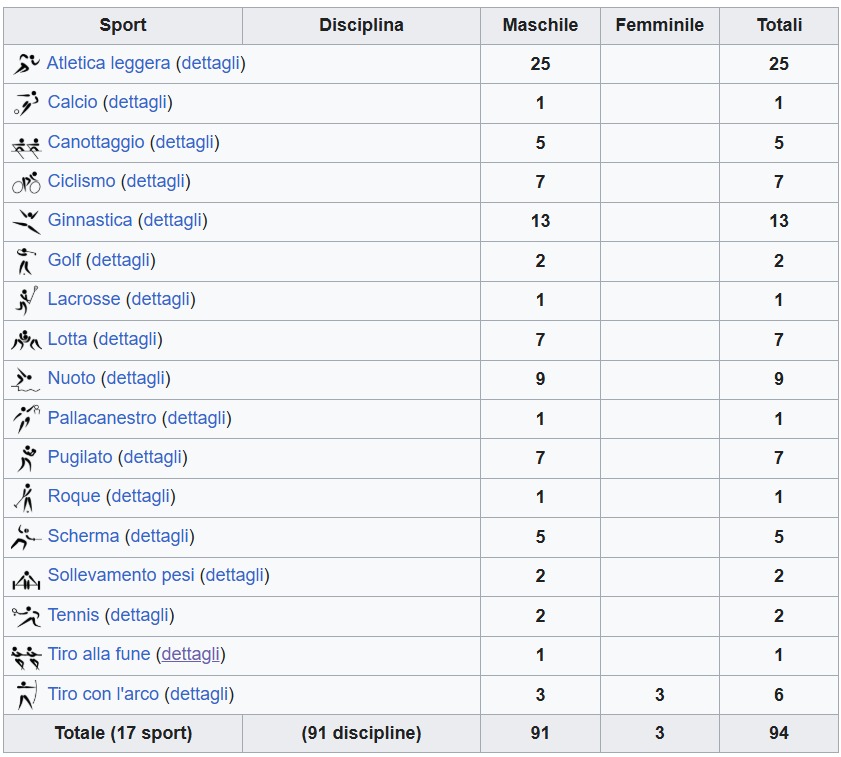Screen dimensions: 841x757
Task: Open dettagli link next to Canottaggio
Action: (x=185, y=142)
